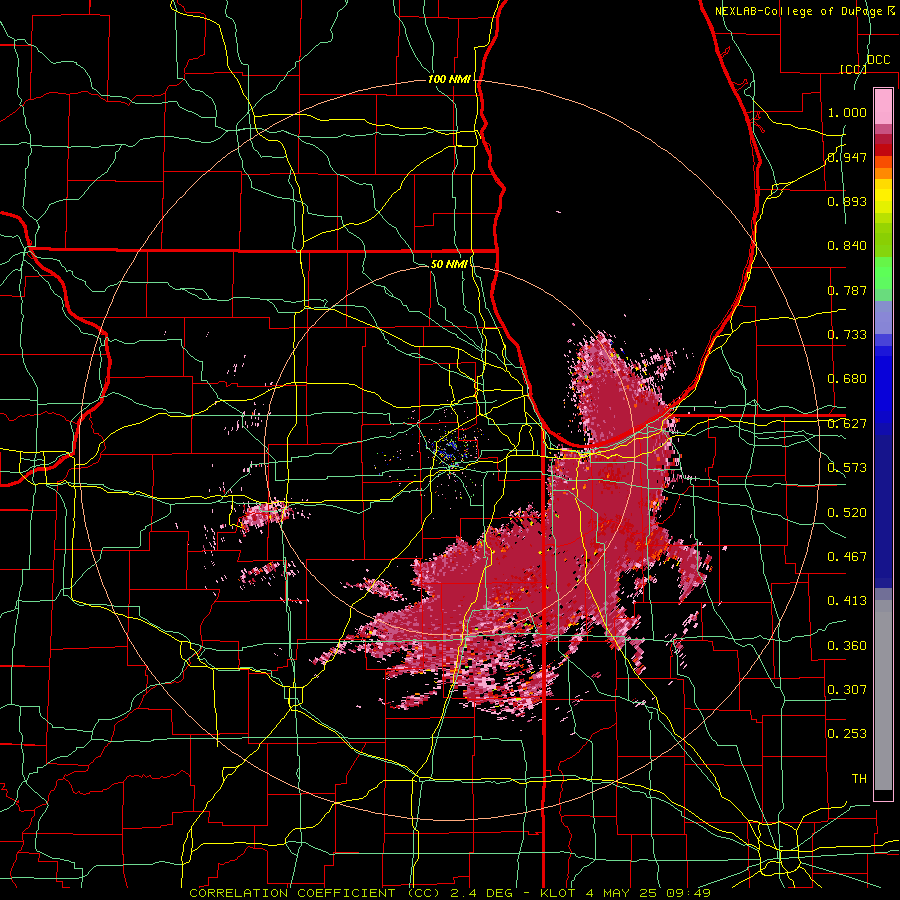The height and width of the screenshot is (900, 900).
Task: Click the DCC product label
Action: click(x=879, y=60)
